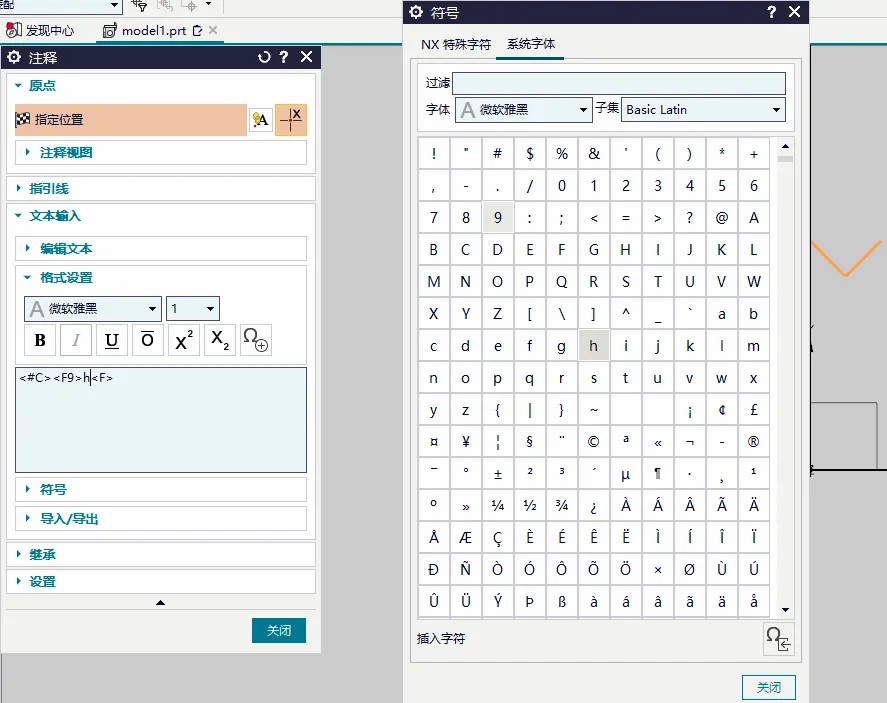Open help for annotation dialog
This screenshot has width=887, height=703.
click(284, 57)
